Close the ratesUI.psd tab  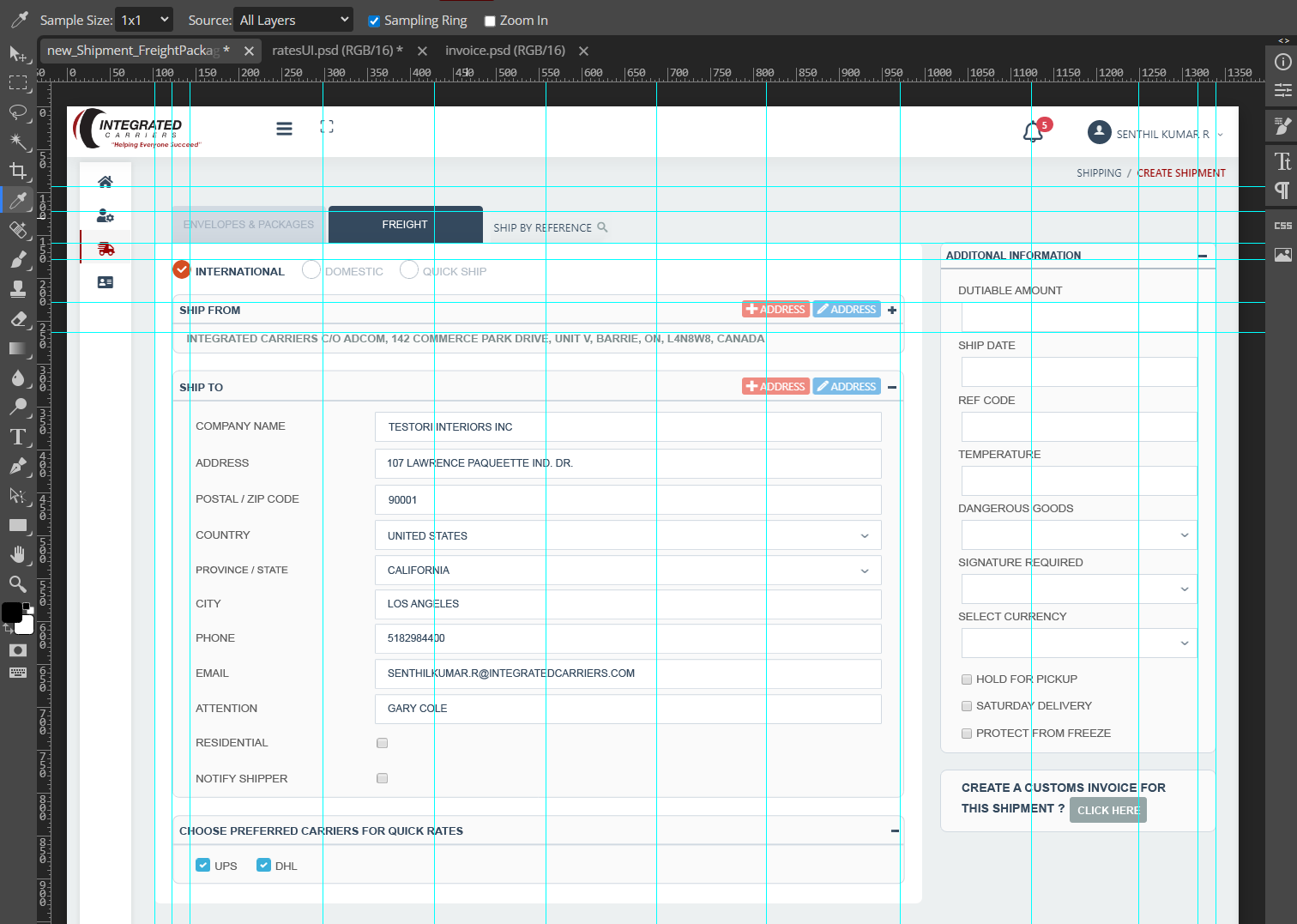422,51
